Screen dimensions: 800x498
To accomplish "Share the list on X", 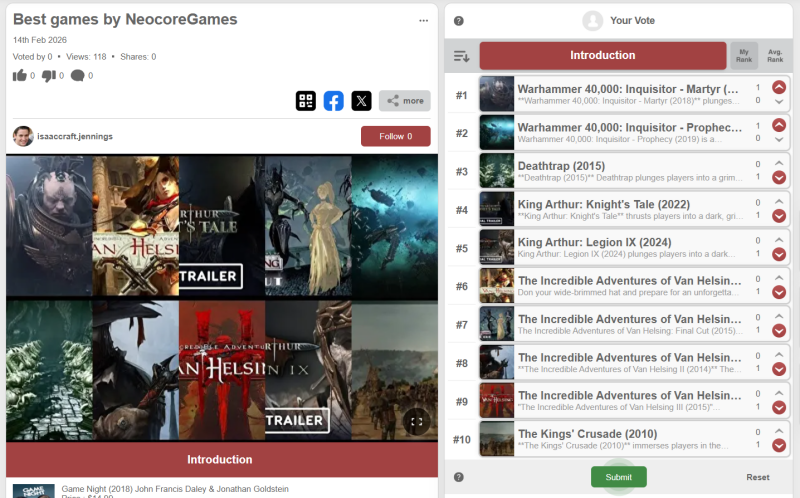I will 362,101.
